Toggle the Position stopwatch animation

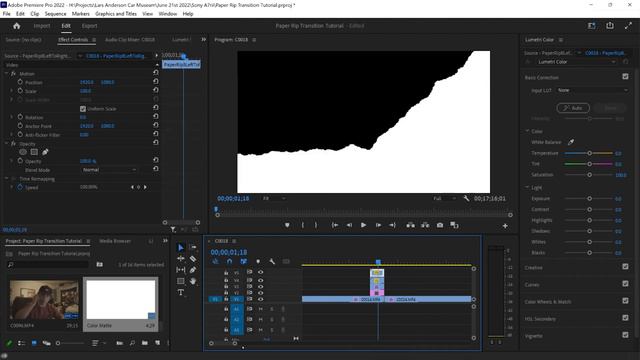[x=20, y=82]
